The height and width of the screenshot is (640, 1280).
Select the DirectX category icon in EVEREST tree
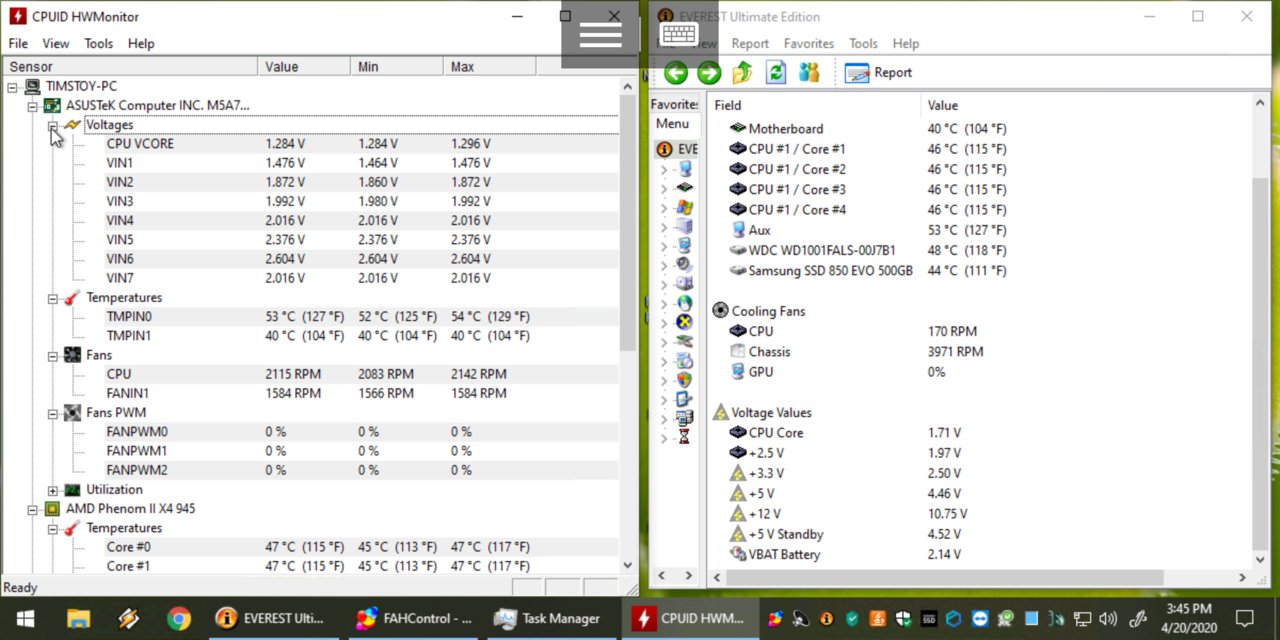(x=684, y=322)
